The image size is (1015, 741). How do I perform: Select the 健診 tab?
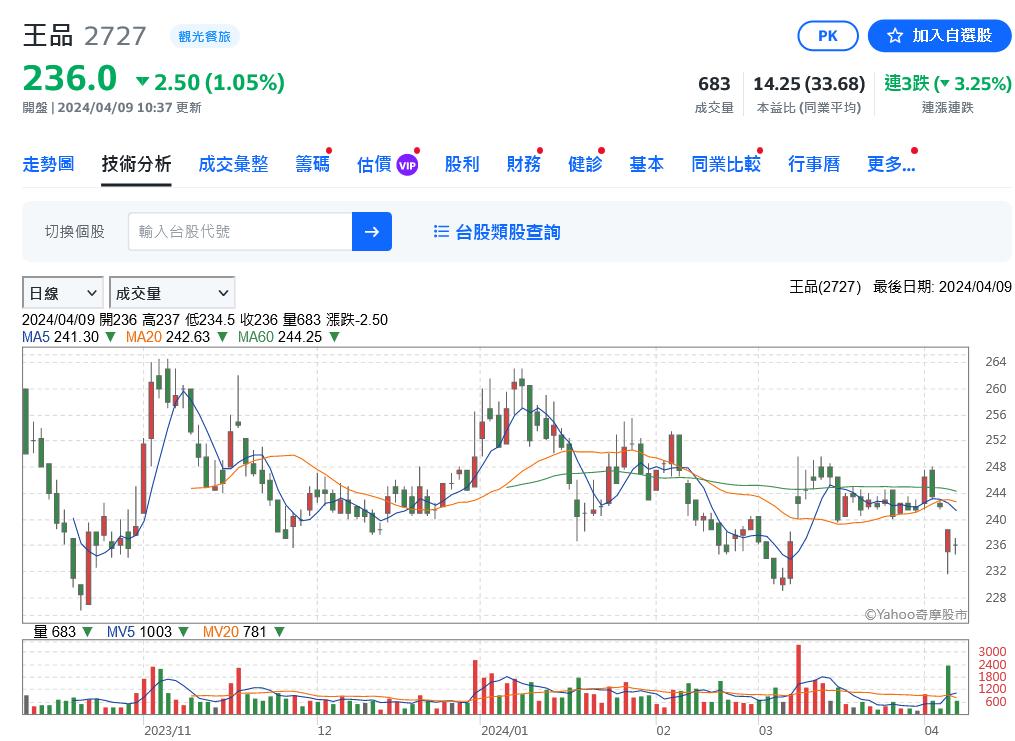[585, 164]
